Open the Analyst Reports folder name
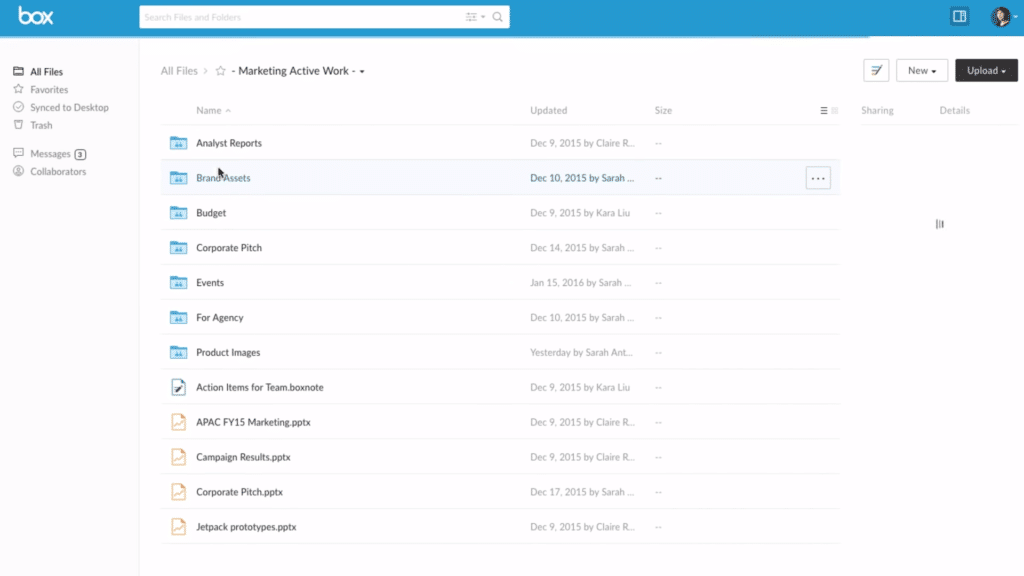Screen dimensions: 1024x576 click(229, 143)
